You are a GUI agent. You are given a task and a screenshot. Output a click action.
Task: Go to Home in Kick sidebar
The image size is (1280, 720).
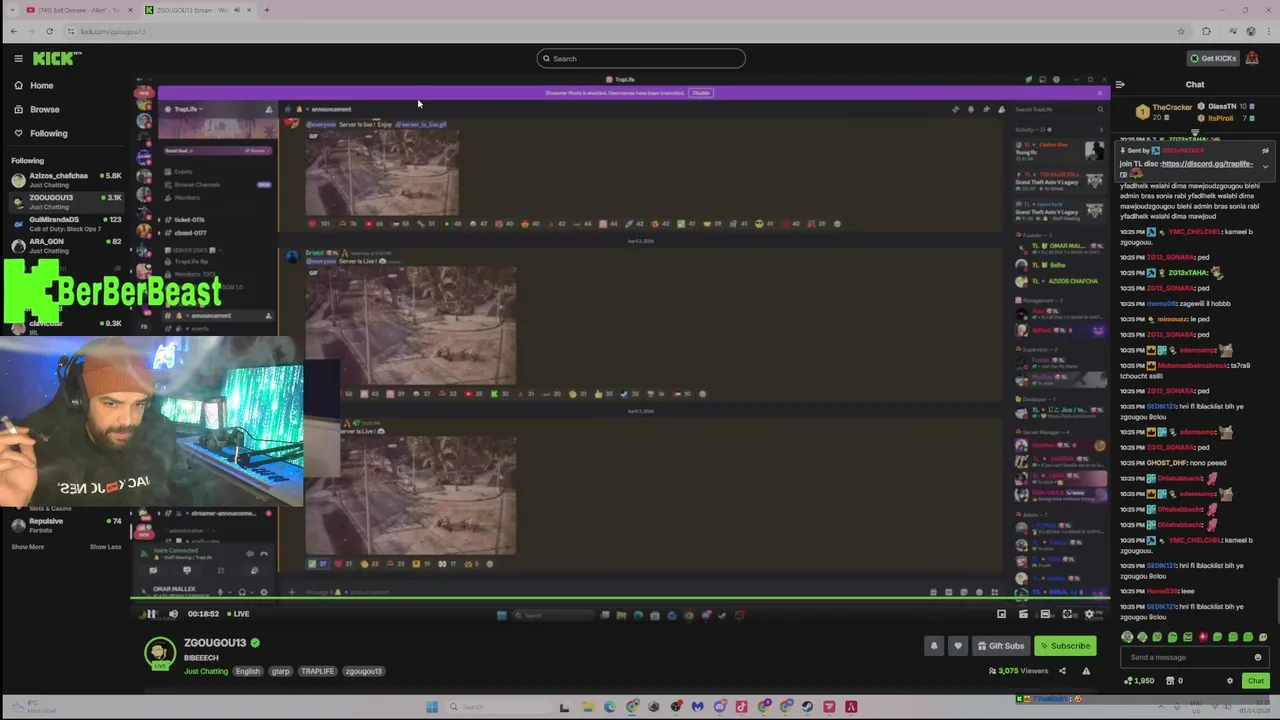pos(41,85)
